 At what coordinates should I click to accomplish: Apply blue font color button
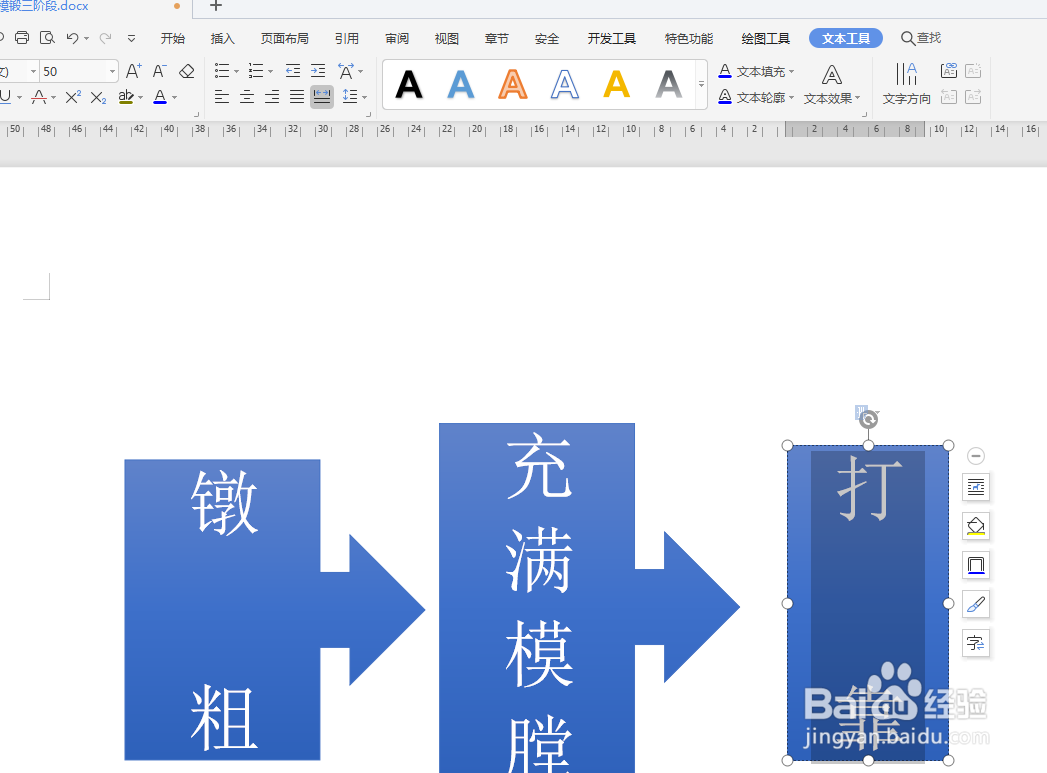(160, 97)
